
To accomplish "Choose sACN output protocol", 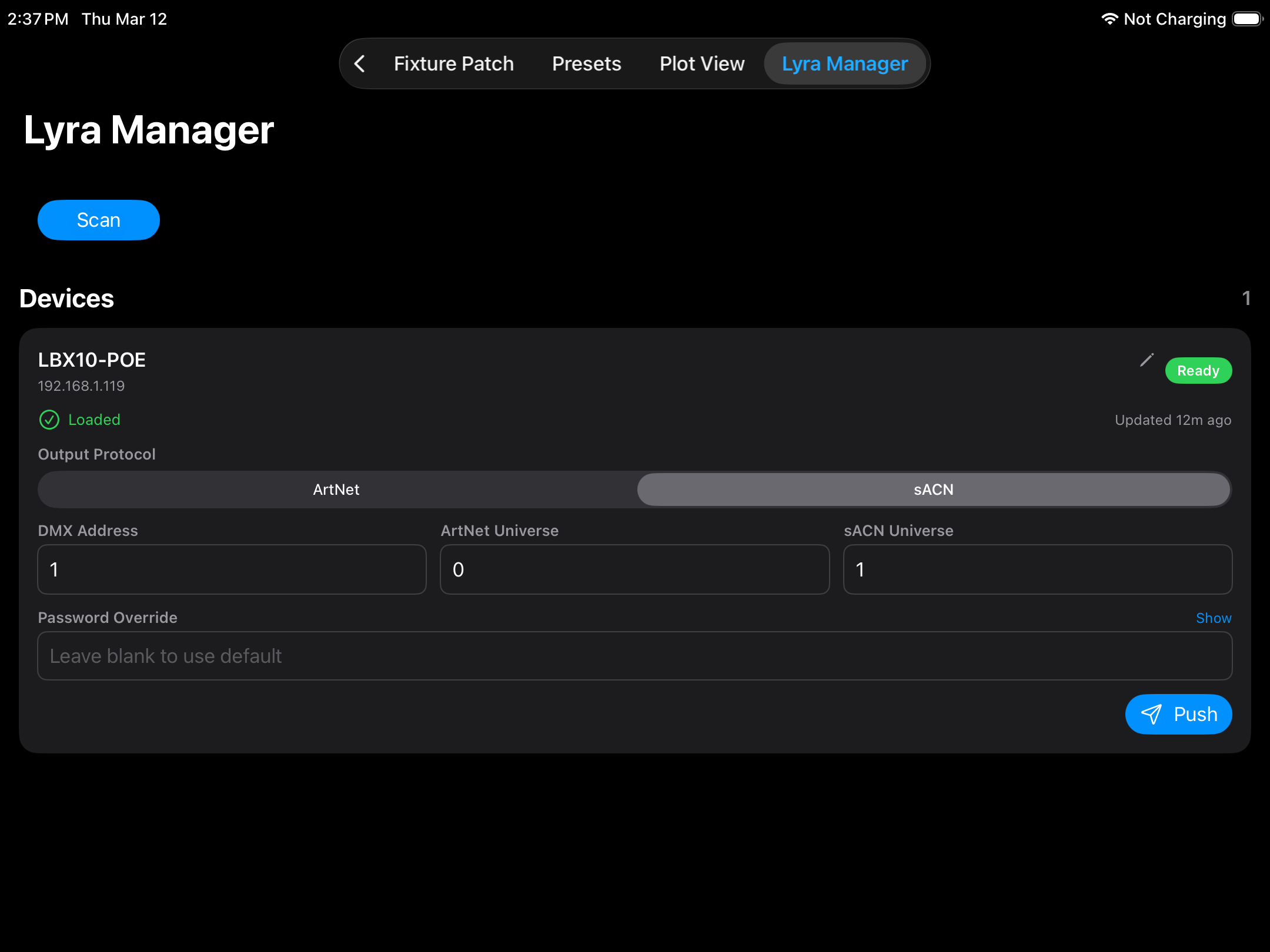I will [x=934, y=490].
